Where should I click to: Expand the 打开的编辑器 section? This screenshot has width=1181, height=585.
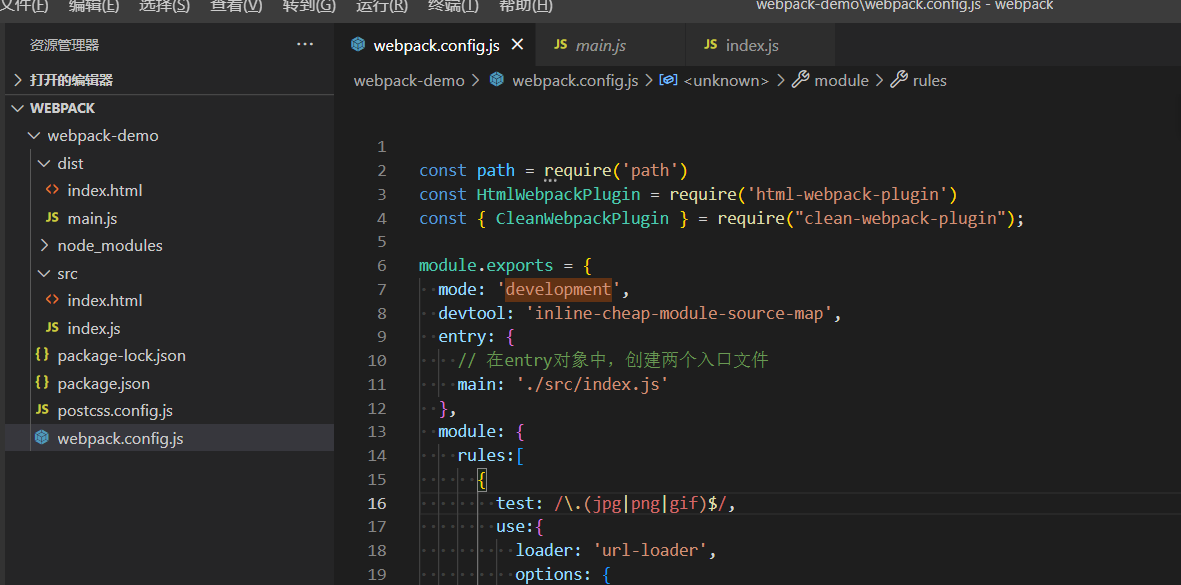(169, 80)
